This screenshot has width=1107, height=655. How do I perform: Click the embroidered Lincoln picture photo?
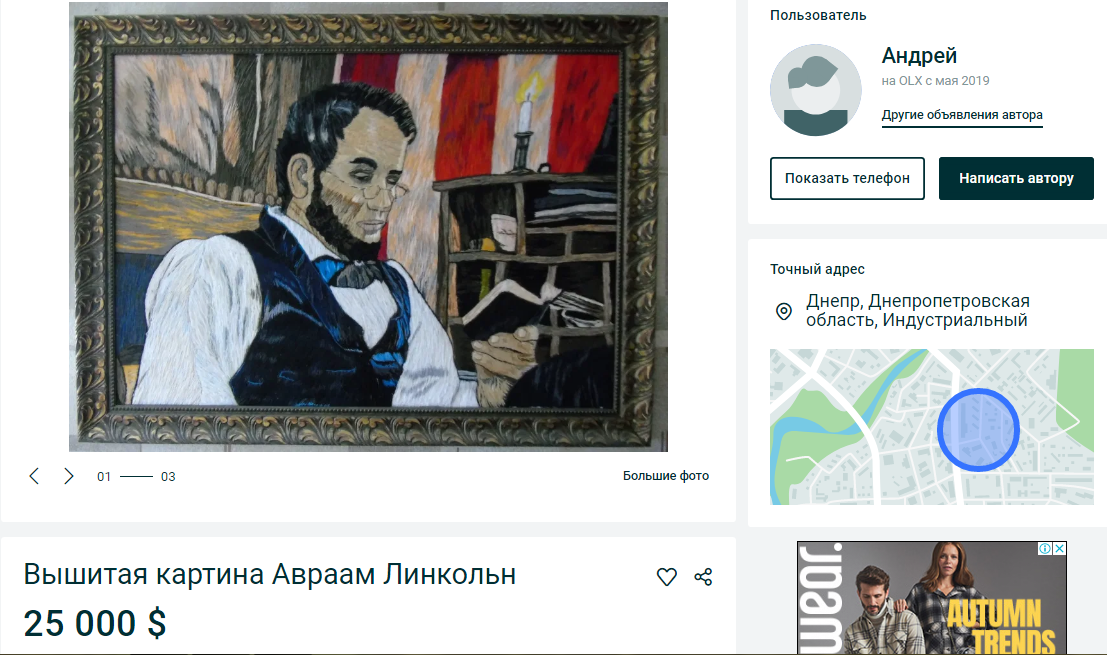tap(369, 227)
